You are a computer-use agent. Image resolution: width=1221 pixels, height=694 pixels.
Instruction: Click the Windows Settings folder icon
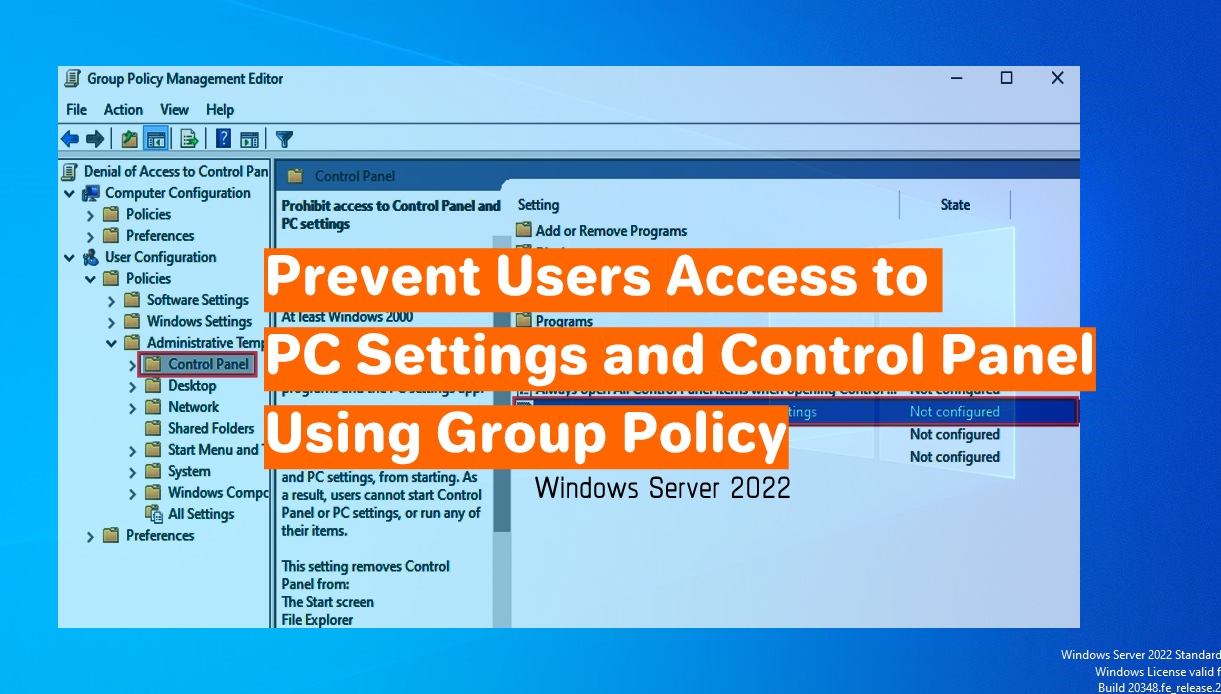coord(132,321)
